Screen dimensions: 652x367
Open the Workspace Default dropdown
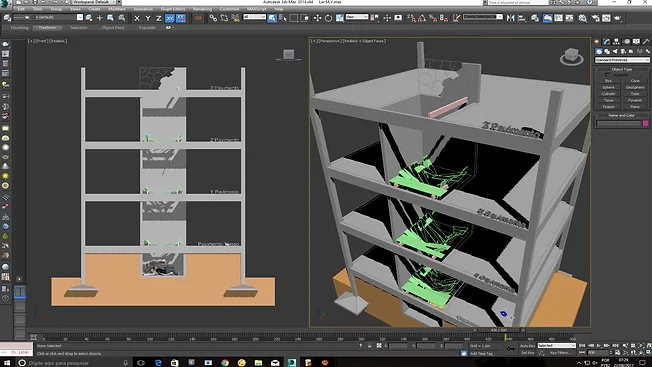coord(95,2)
